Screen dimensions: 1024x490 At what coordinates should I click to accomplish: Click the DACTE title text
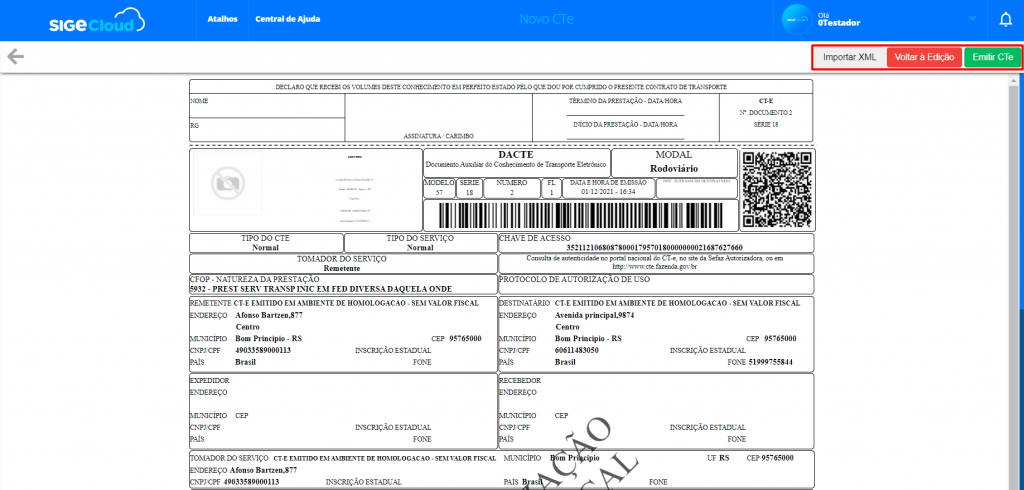click(x=516, y=155)
